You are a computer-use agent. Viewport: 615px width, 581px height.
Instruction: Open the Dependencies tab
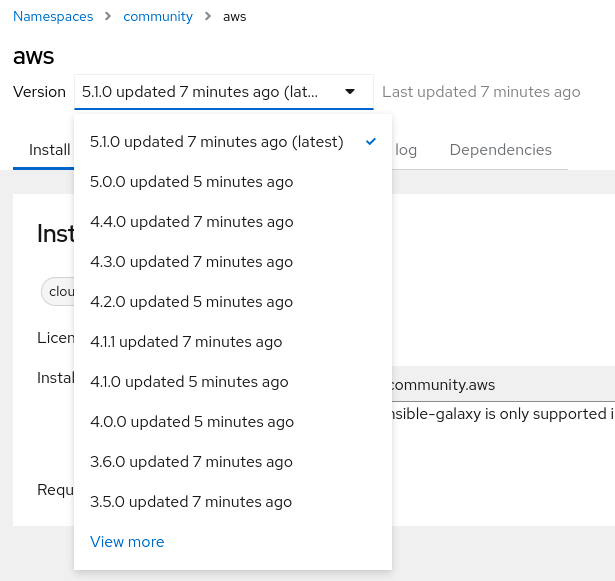500,150
